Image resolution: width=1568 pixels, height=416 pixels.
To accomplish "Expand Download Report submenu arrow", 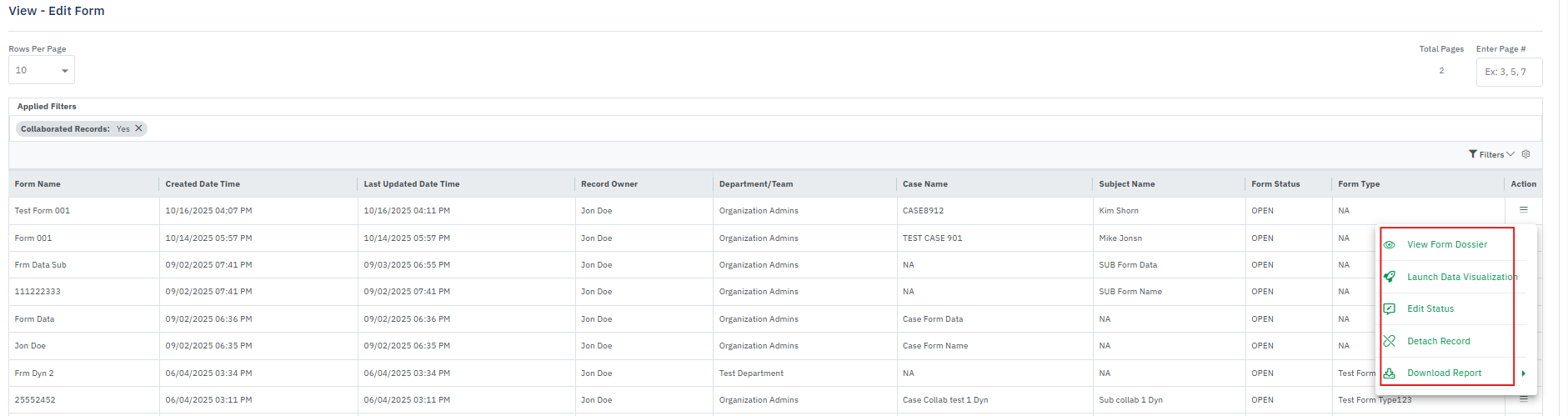I will (1523, 373).
